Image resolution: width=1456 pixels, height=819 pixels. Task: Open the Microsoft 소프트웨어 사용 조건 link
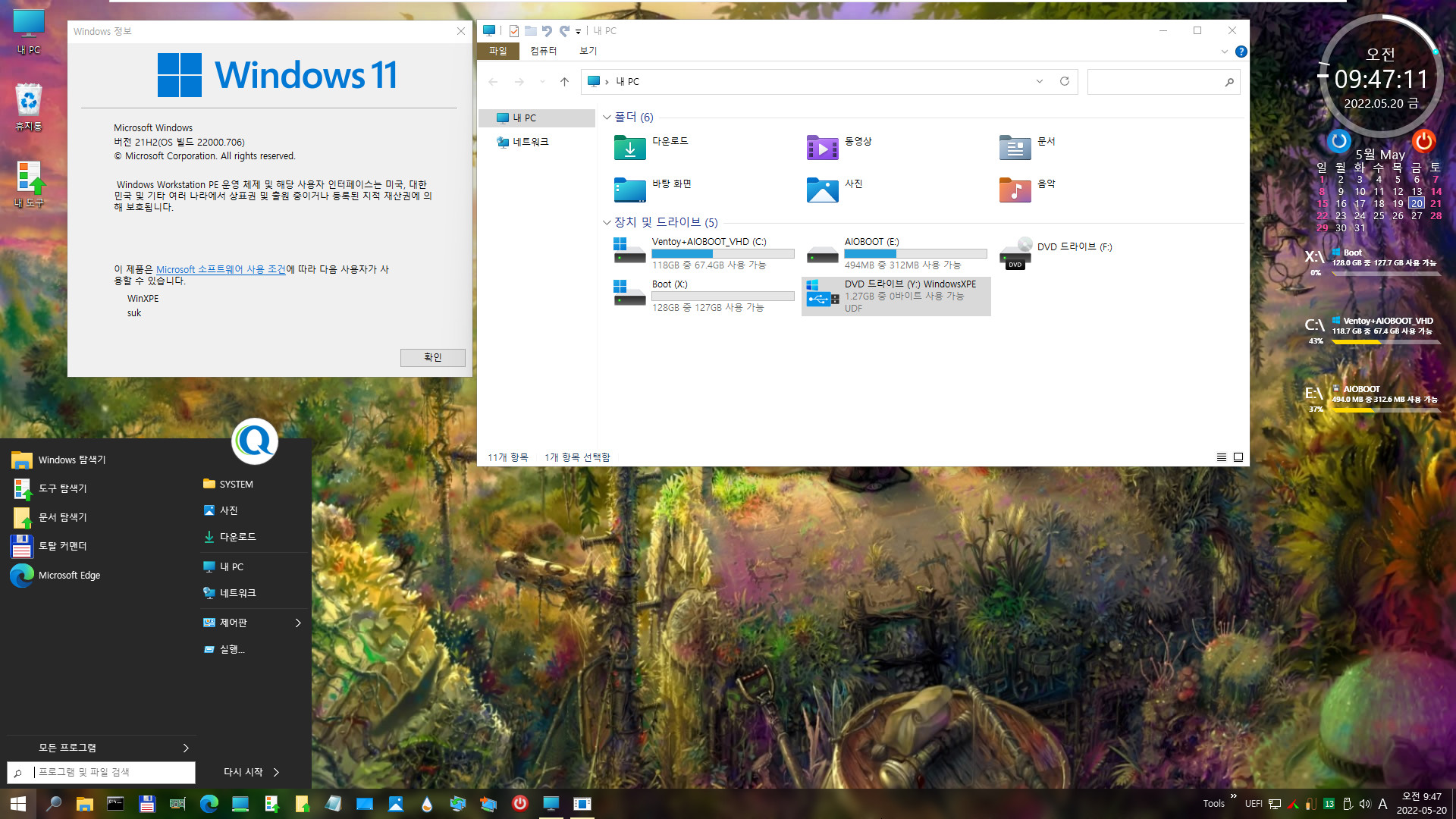coord(221,269)
